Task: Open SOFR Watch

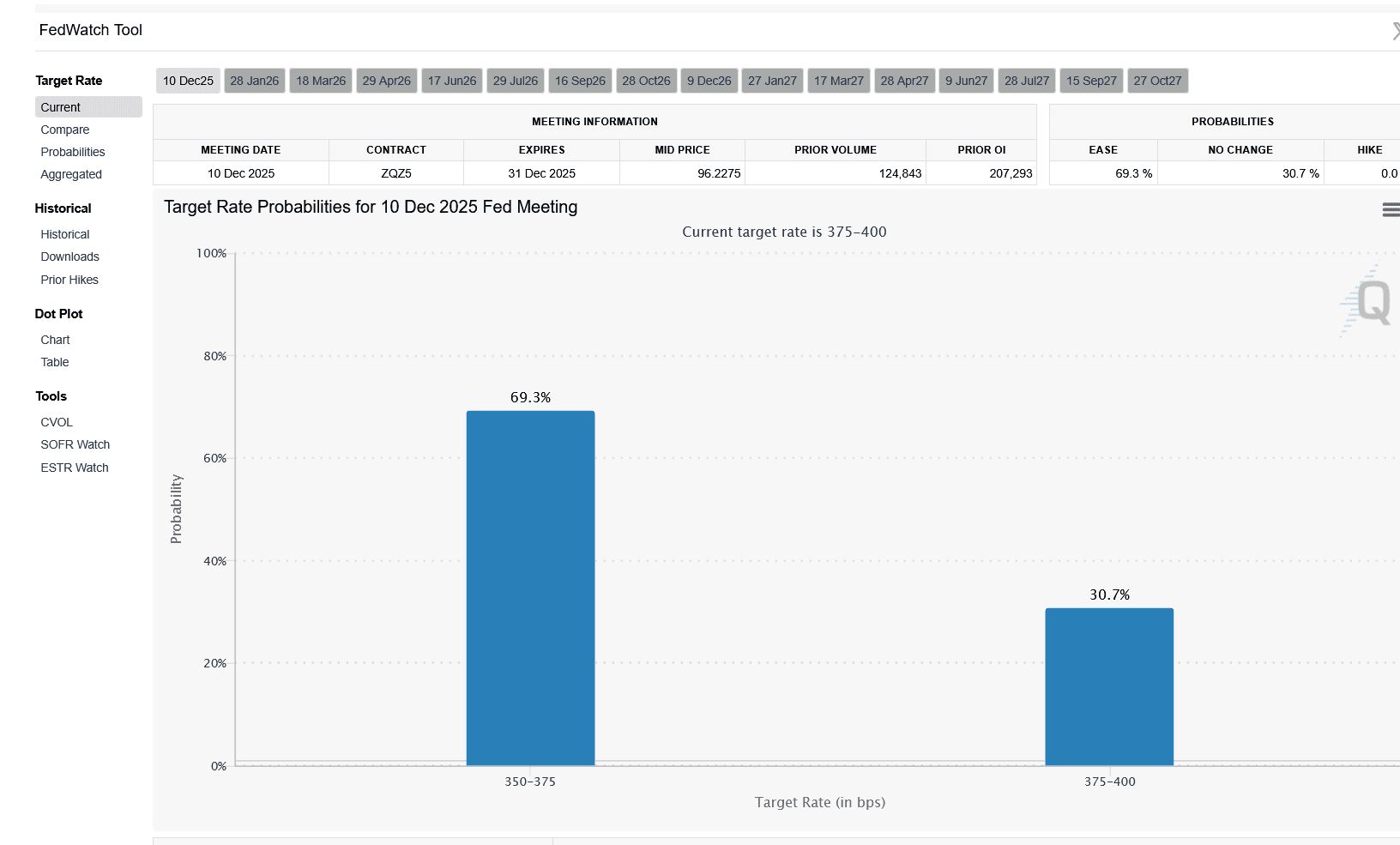Action: 75,444
